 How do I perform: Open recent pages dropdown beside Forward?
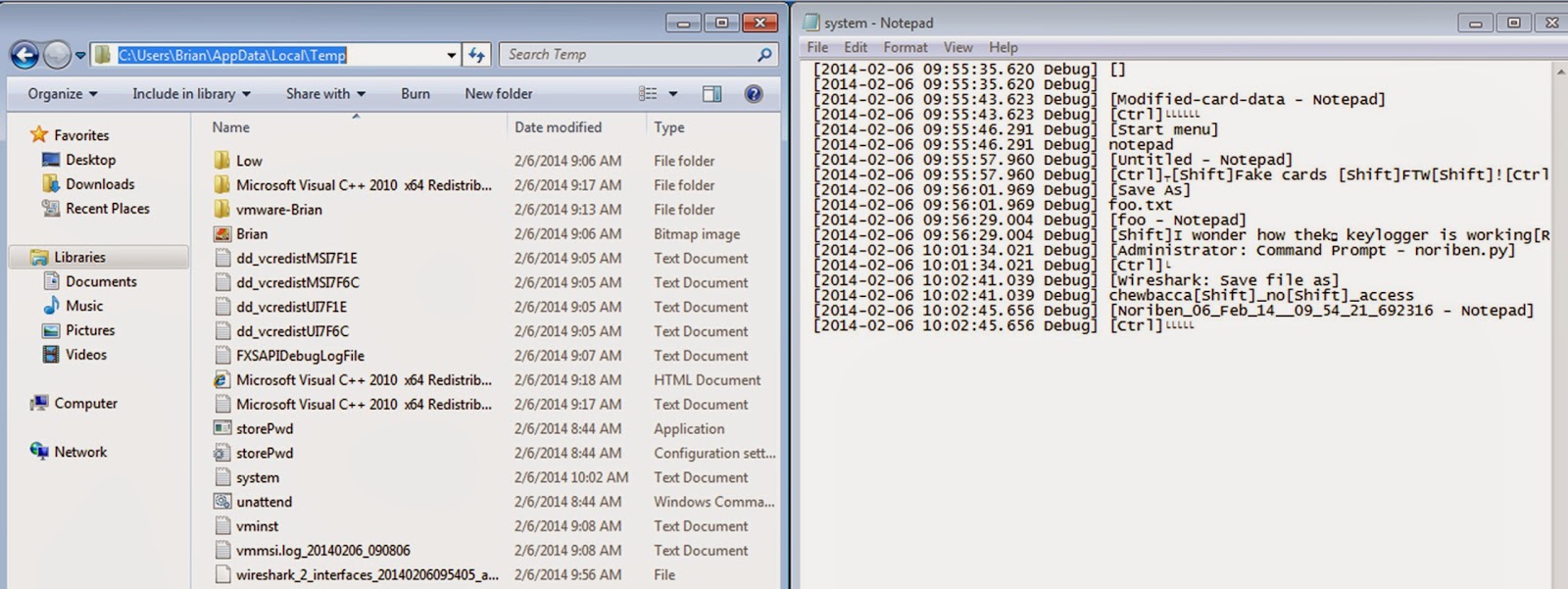click(x=80, y=56)
